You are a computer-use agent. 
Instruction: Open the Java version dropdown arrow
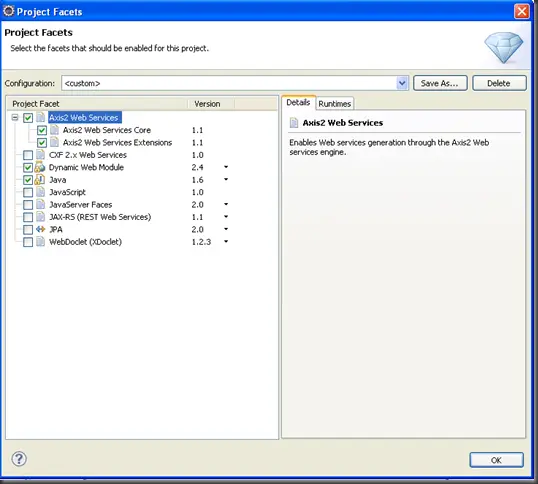point(226,179)
